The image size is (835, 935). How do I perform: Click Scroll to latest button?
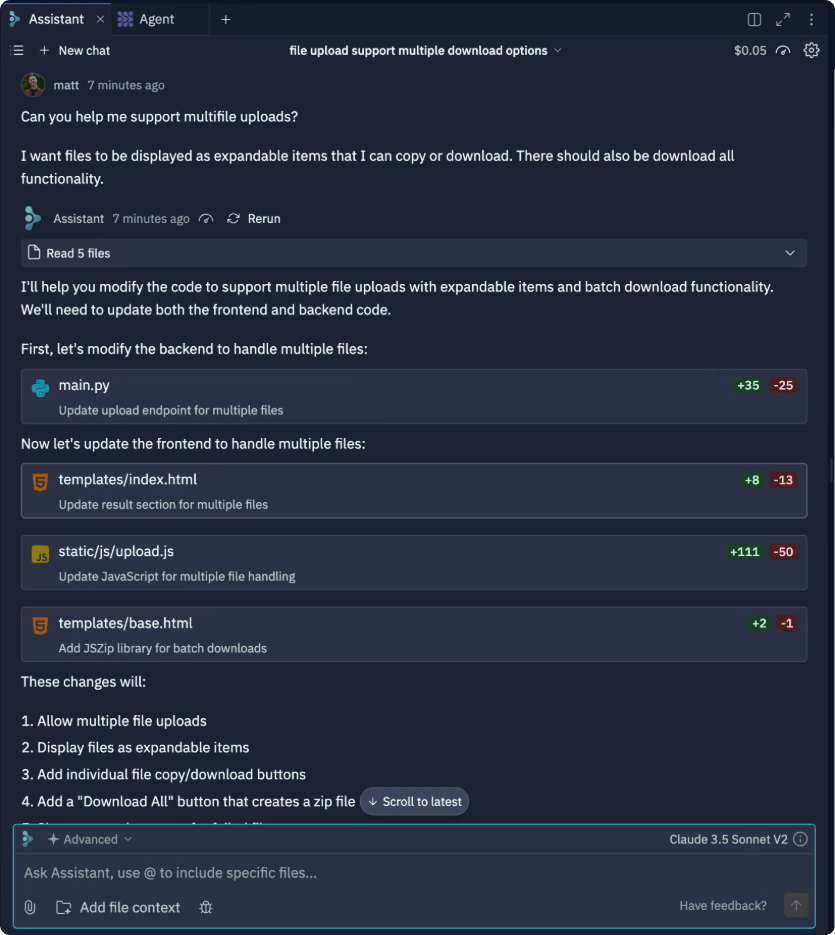414,801
